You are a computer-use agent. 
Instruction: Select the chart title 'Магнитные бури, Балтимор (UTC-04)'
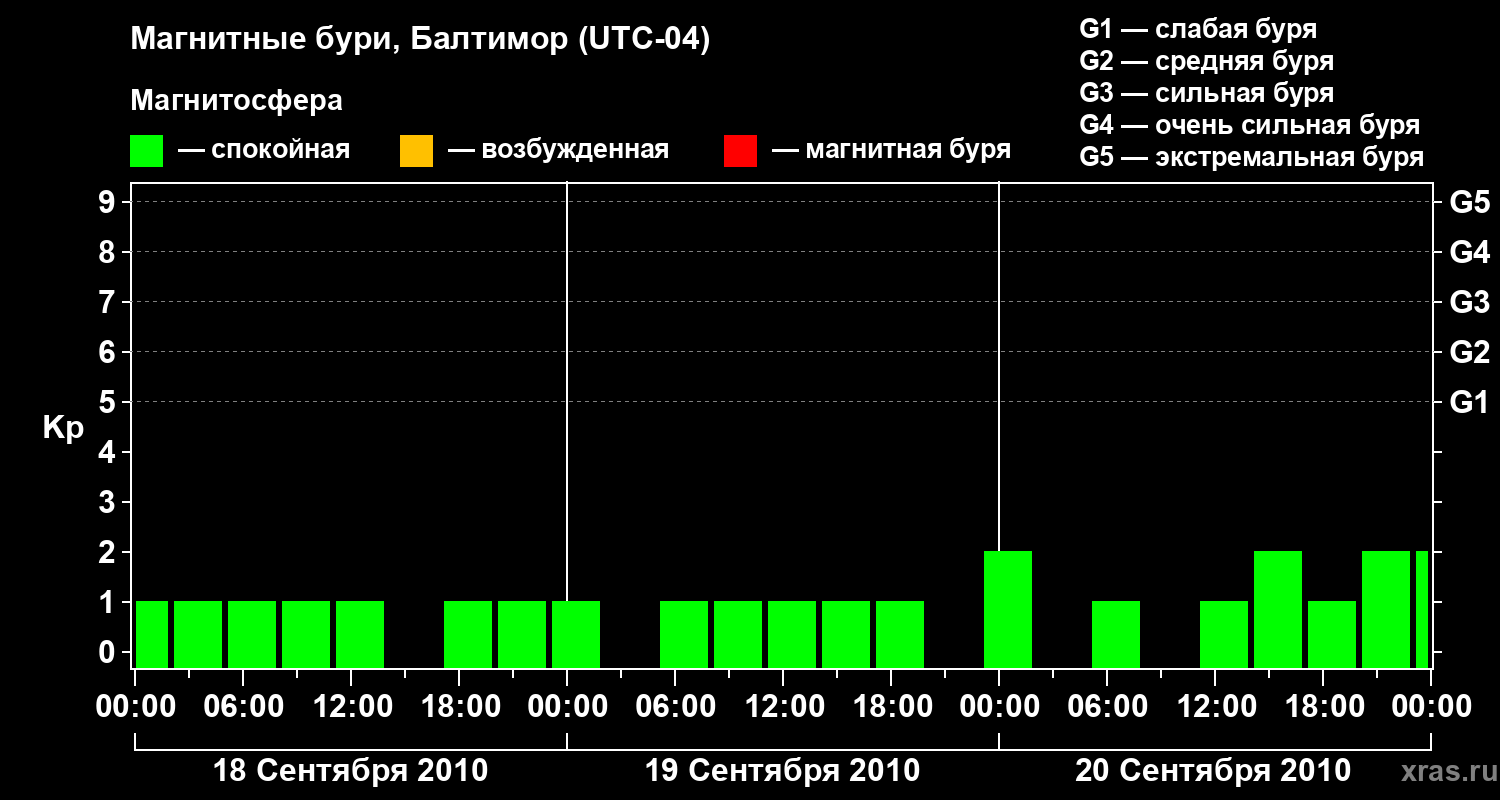(420, 41)
